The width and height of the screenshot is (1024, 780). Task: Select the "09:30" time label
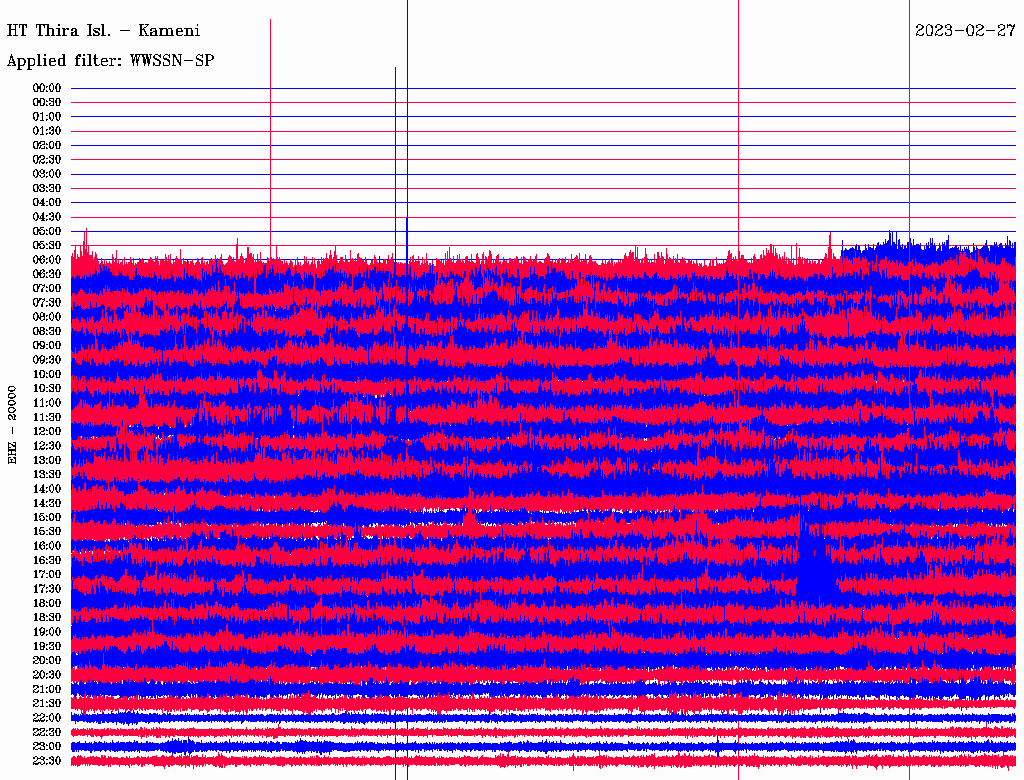click(47, 360)
